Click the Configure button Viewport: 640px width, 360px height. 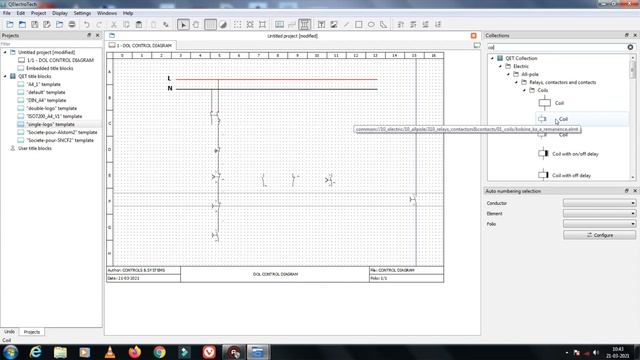point(600,235)
